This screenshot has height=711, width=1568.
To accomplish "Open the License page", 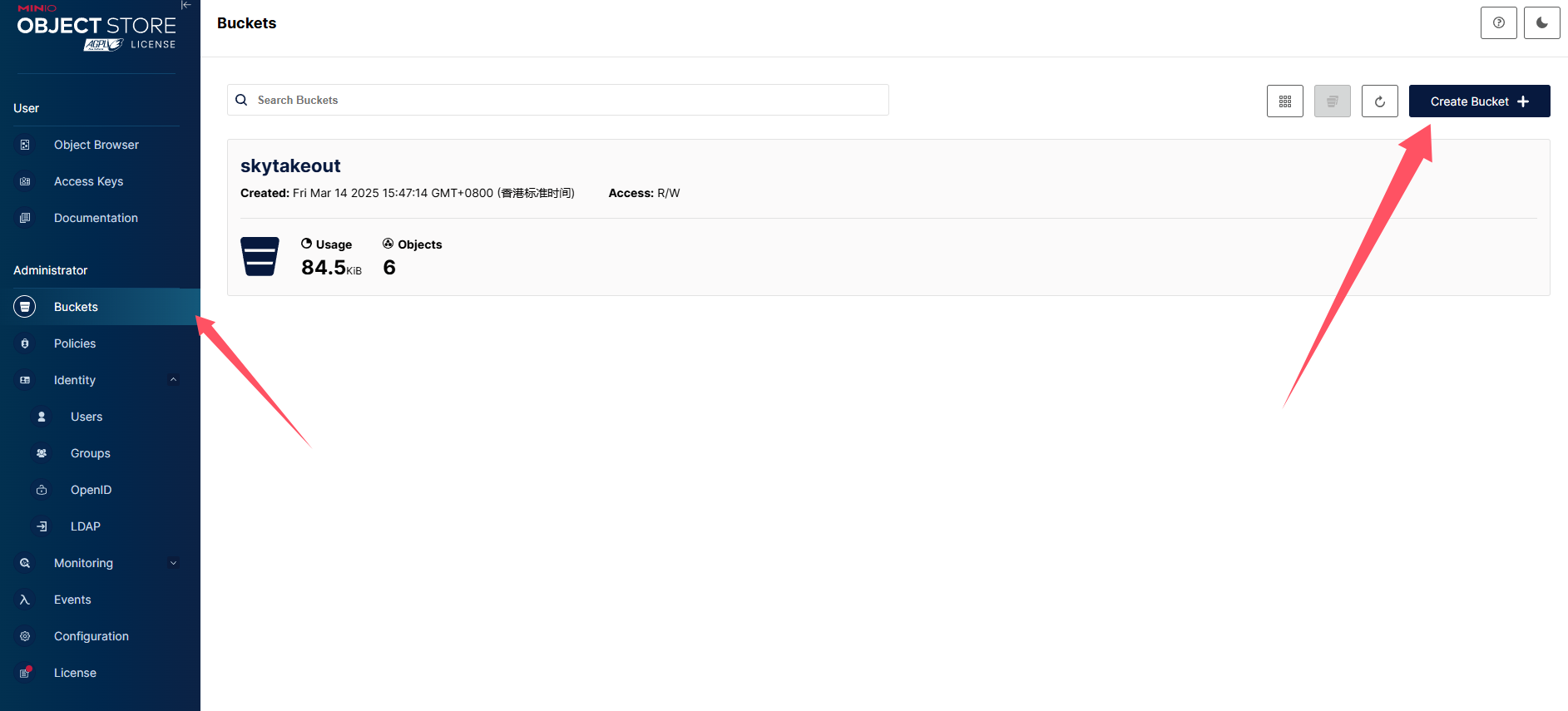I will (75, 673).
